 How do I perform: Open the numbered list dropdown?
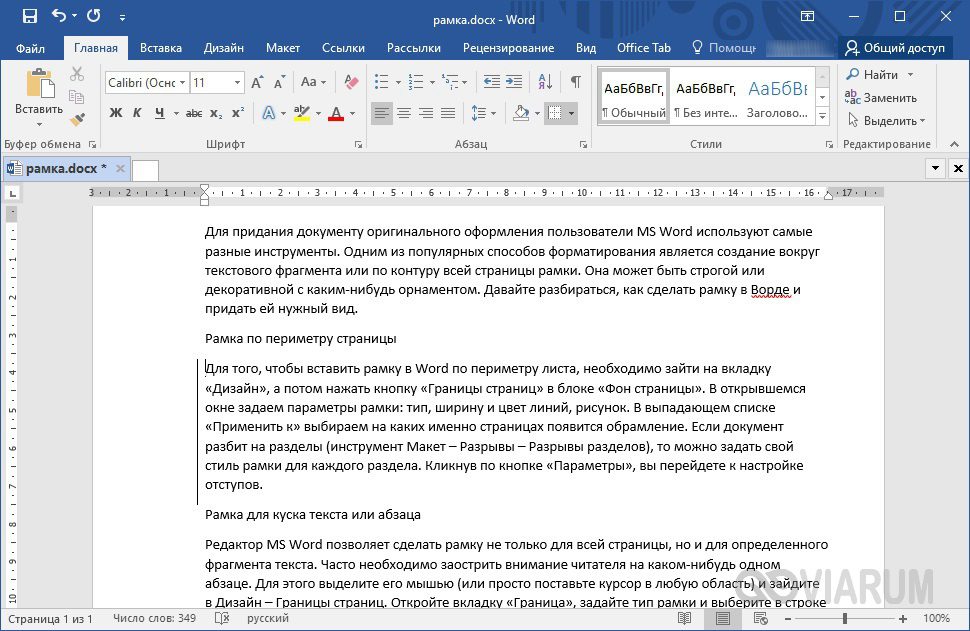[x=432, y=82]
